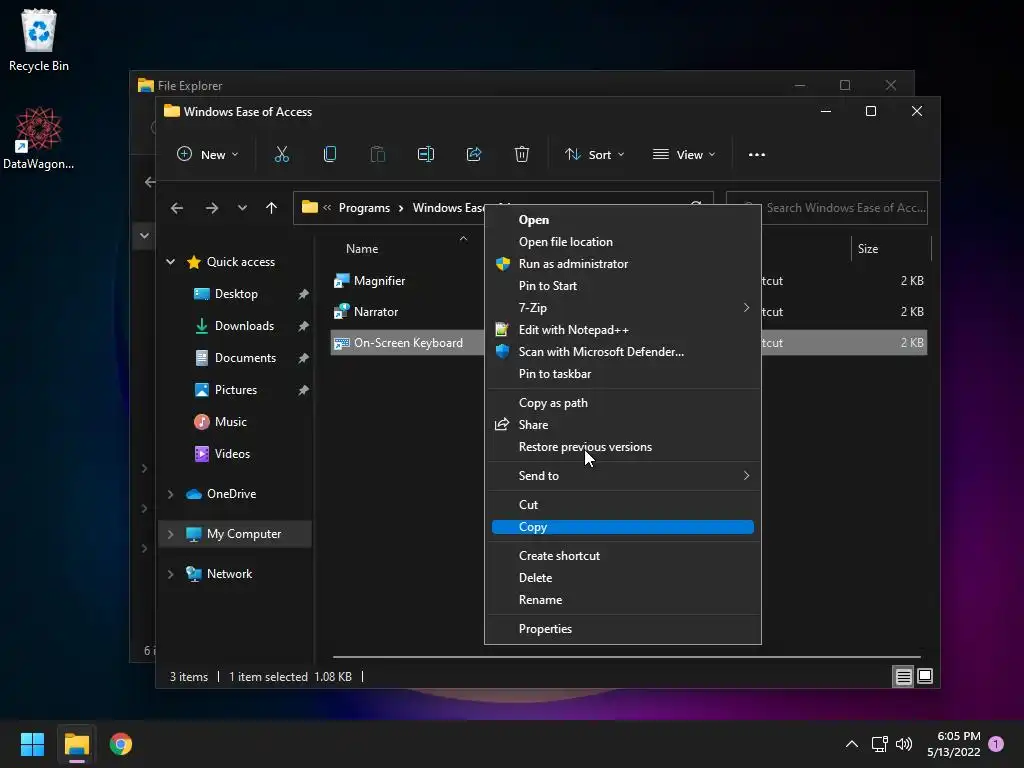Choose Cut in the context menu
Viewport: 1024px width, 768px height.
[x=623, y=505]
